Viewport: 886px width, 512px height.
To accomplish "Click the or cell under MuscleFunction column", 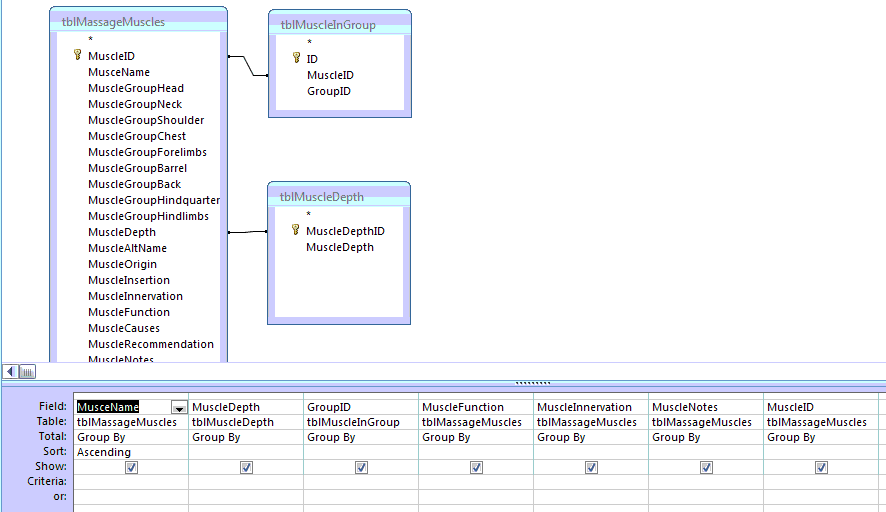I will click(x=476, y=497).
